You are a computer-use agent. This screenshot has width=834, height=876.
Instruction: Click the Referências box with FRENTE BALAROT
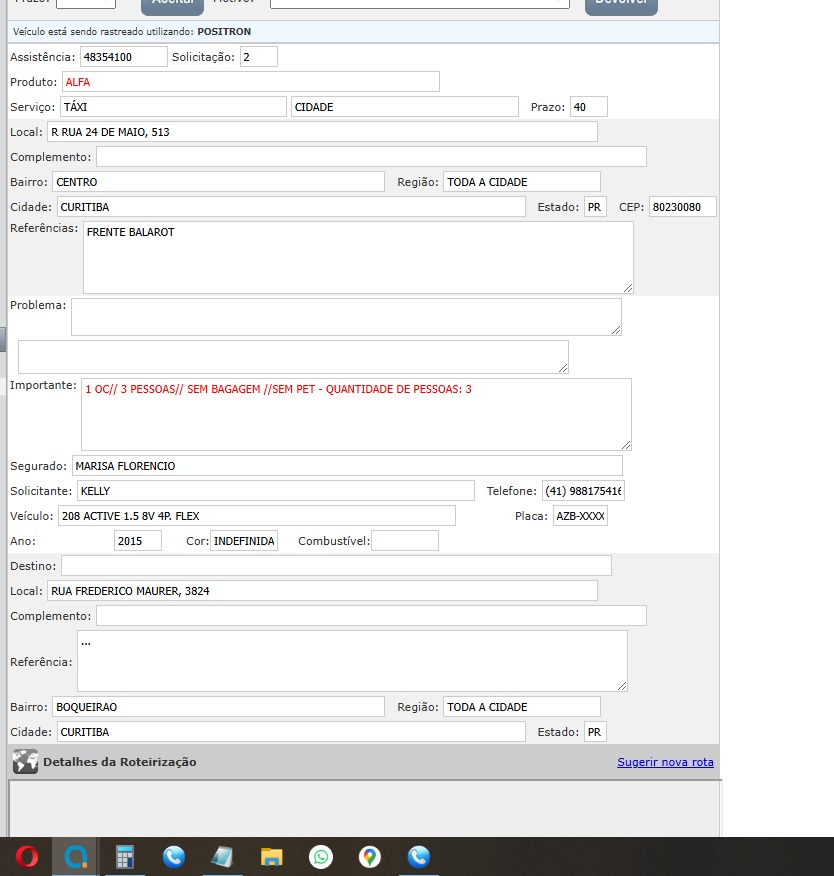tap(358, 258)
